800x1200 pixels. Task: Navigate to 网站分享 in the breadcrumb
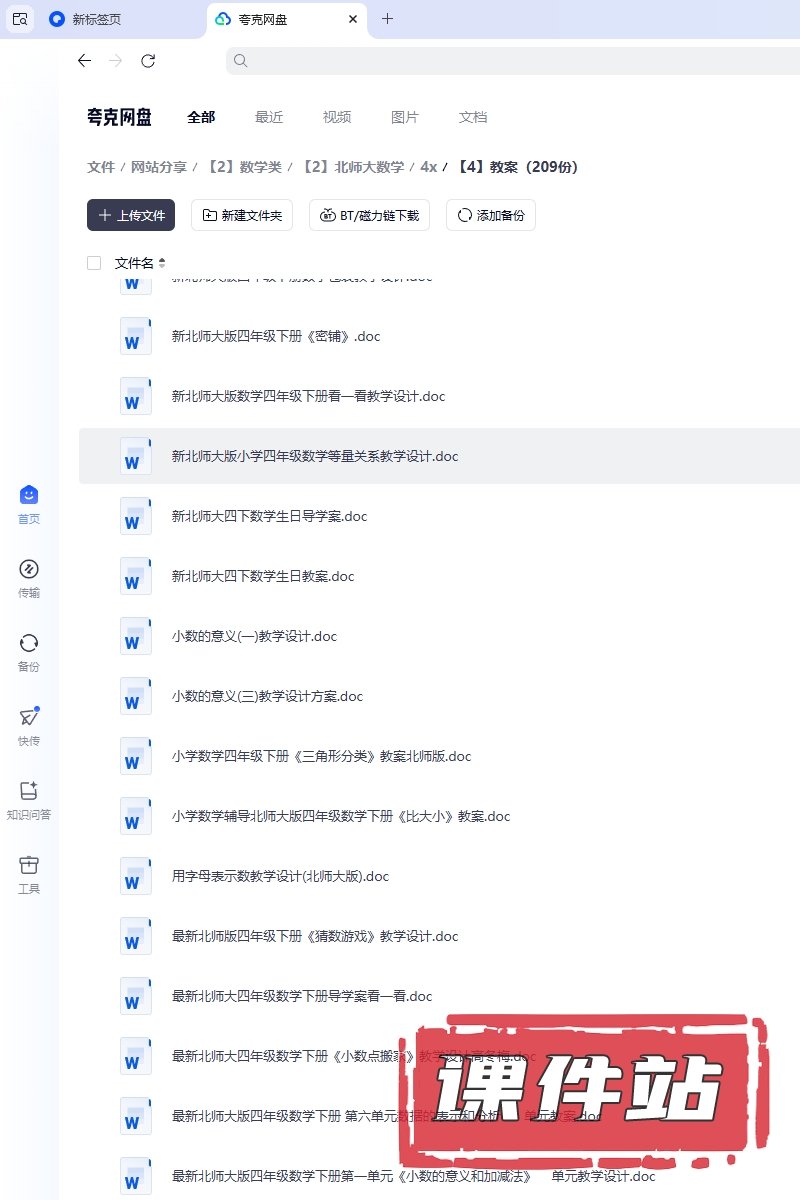(159, 167)
